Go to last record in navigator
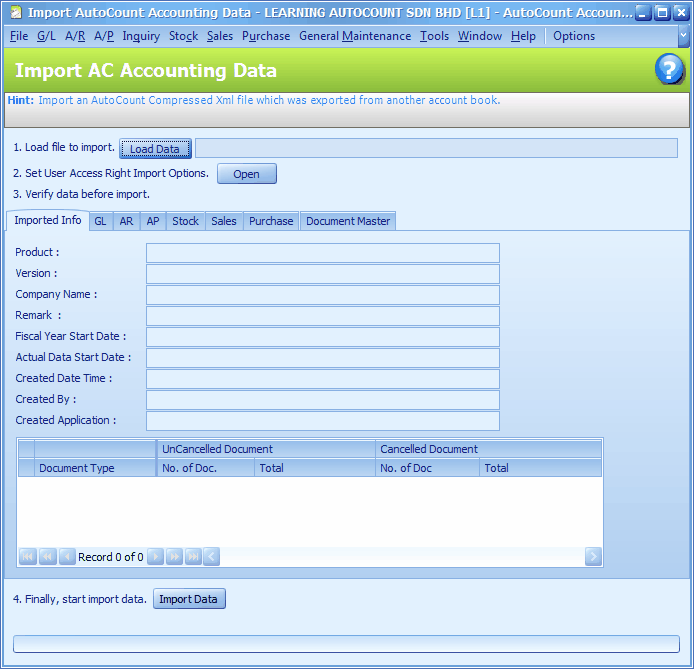 [x=193, y=557]
